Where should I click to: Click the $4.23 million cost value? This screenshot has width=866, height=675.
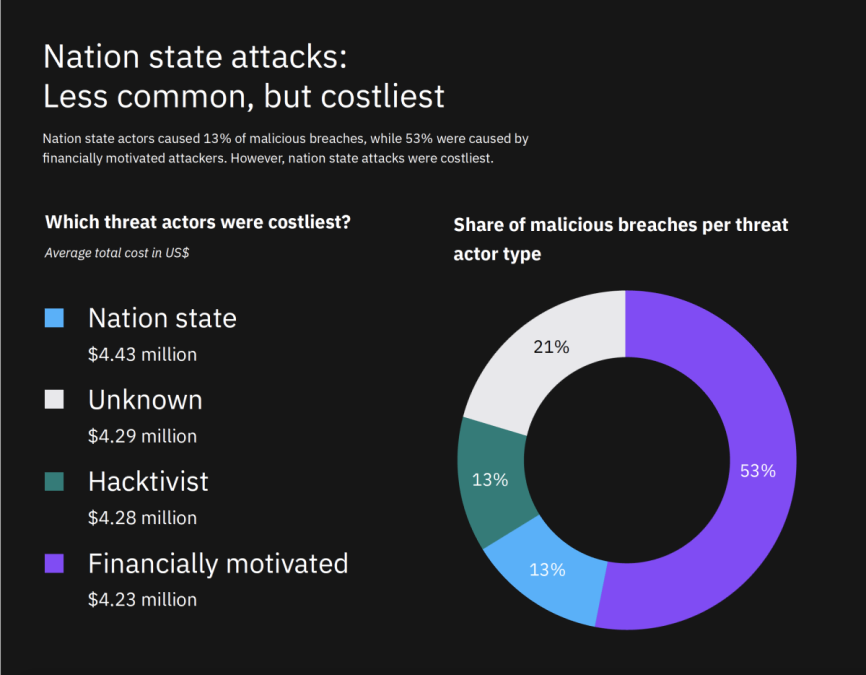[142, 599]
